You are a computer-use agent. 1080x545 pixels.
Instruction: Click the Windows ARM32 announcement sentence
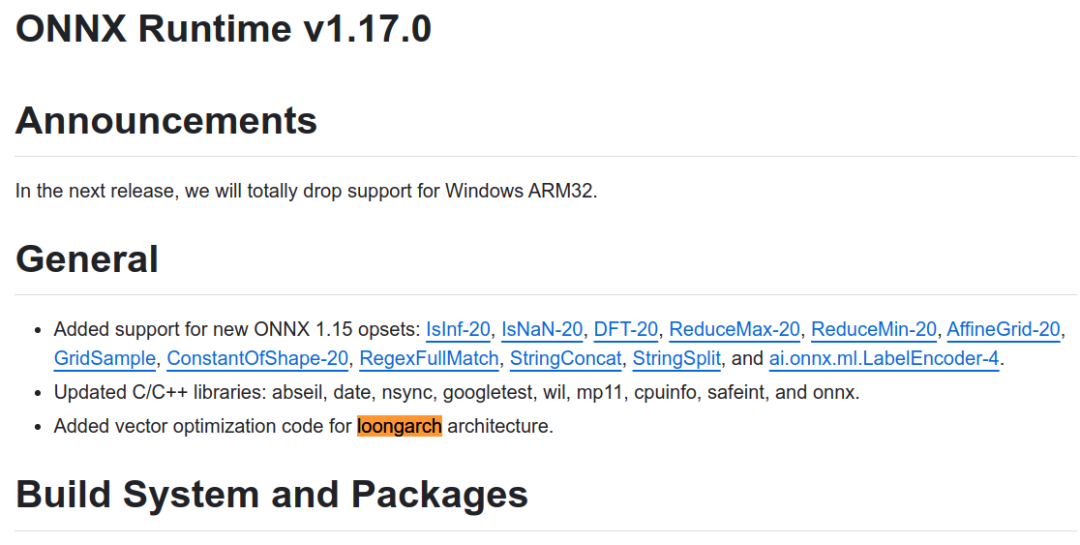click(x=306, y=190)
